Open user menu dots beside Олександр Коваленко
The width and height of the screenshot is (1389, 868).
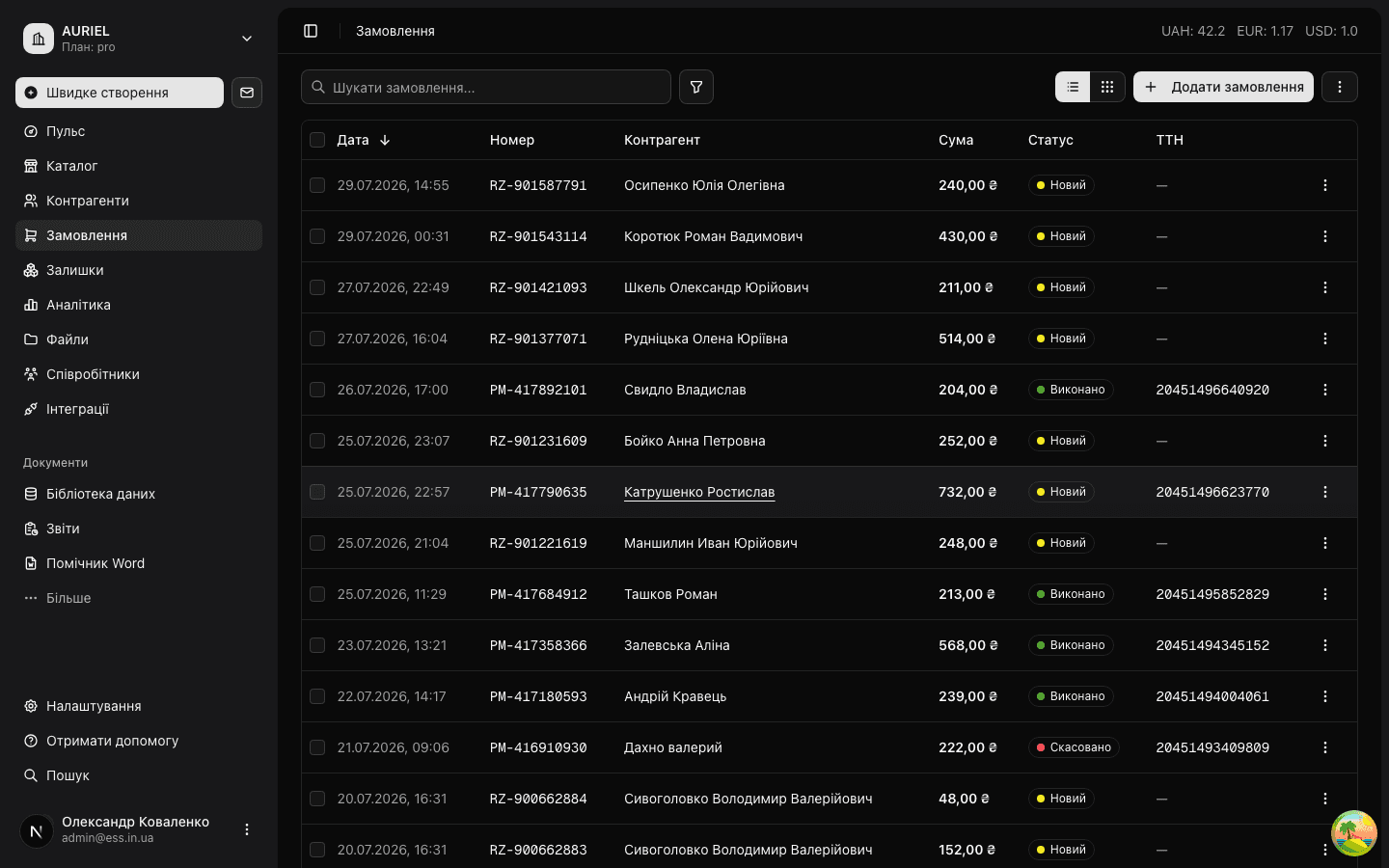[x=247, y=829]
